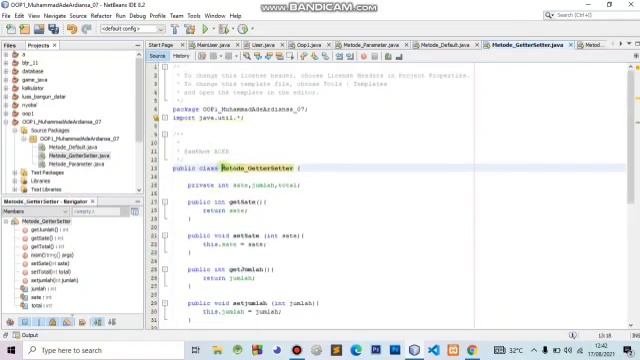Click the Redo toolbar icon
The image size is (640, 360).
pos(86,29)
